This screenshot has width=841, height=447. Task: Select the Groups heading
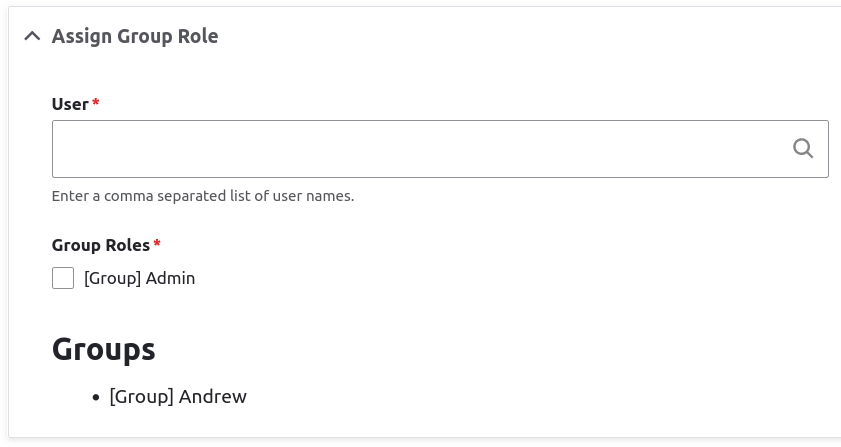point(103,349)
